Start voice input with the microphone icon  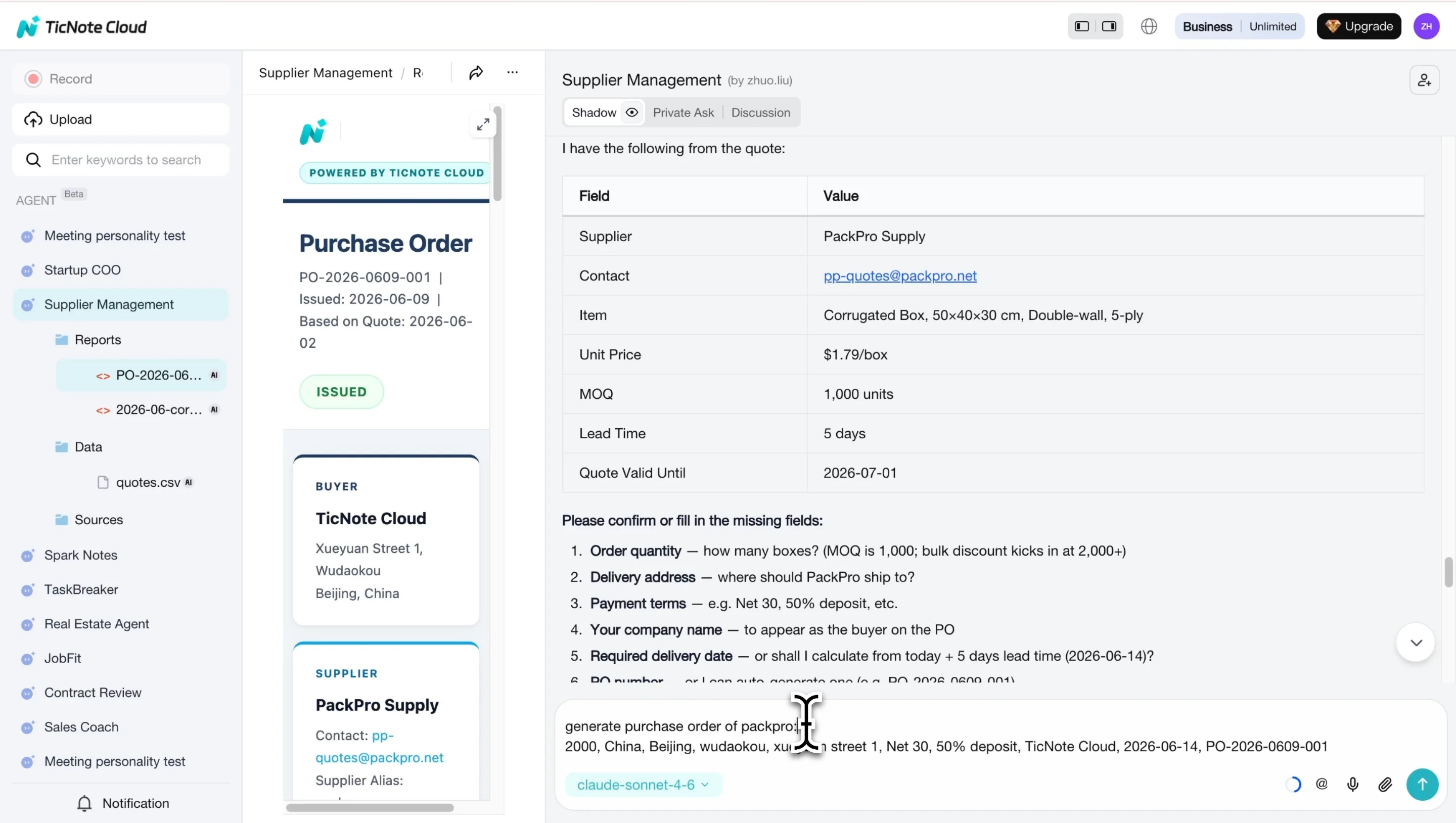click(x=1352, y=785)
